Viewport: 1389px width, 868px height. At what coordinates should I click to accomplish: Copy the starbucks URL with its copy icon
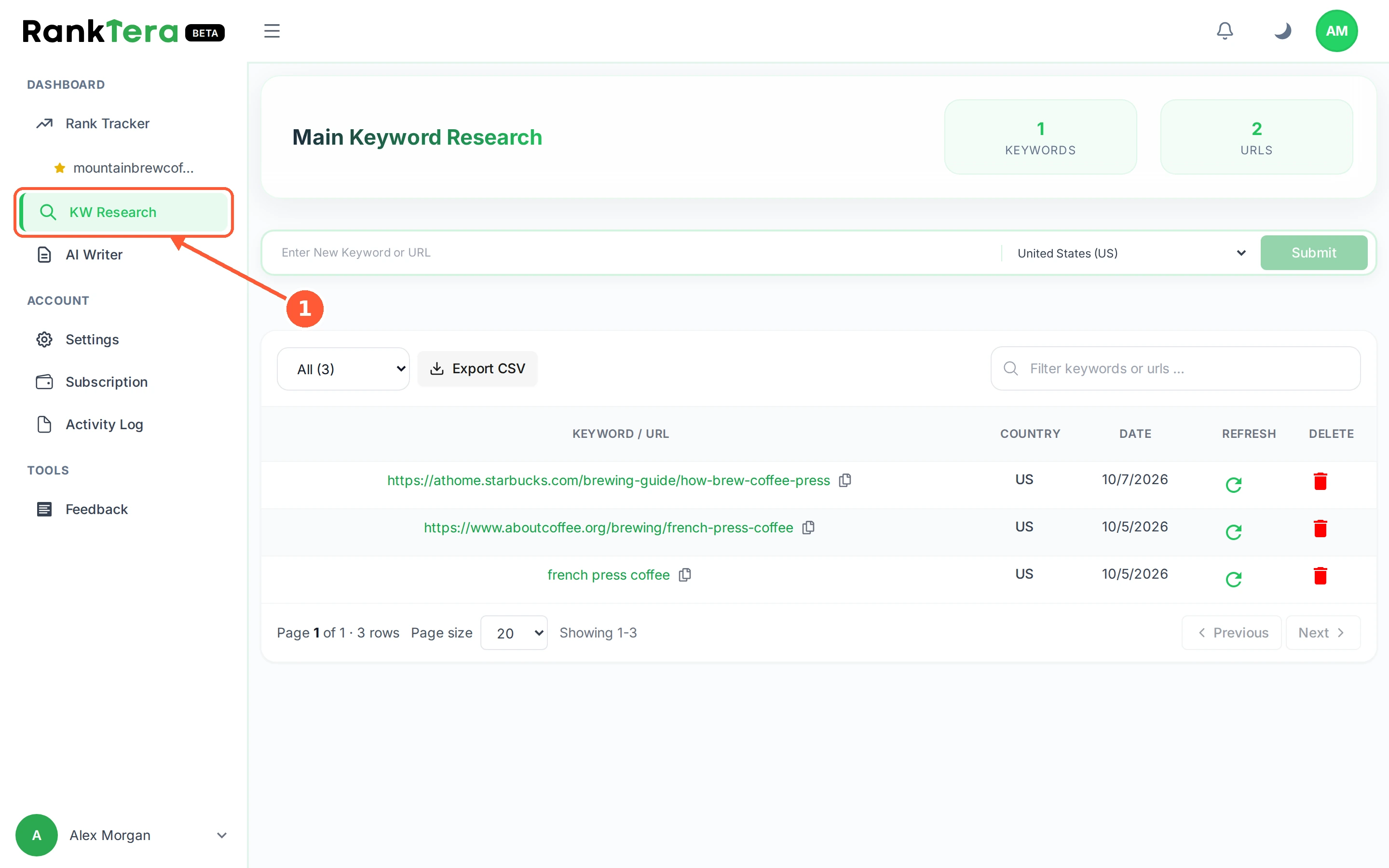[845, 480]
